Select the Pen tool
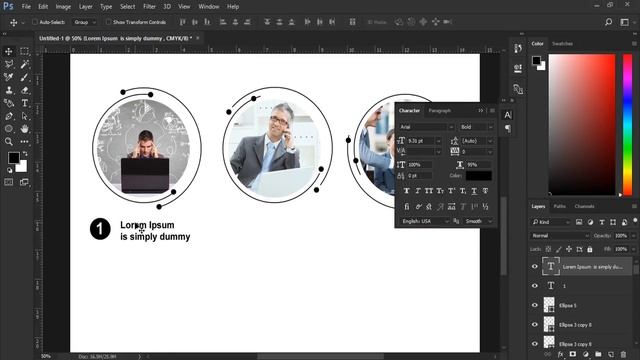The width and height of the screenshot is (640, 360). click(x=9, y=116)
